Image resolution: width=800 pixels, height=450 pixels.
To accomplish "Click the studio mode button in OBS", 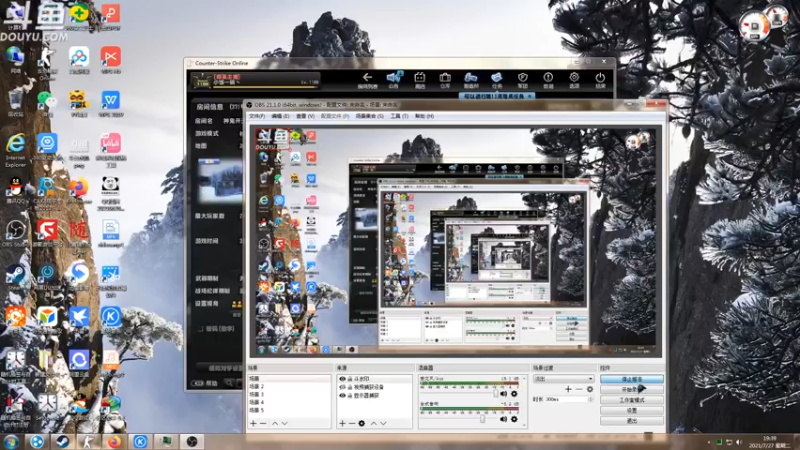I will click(632, 400).
